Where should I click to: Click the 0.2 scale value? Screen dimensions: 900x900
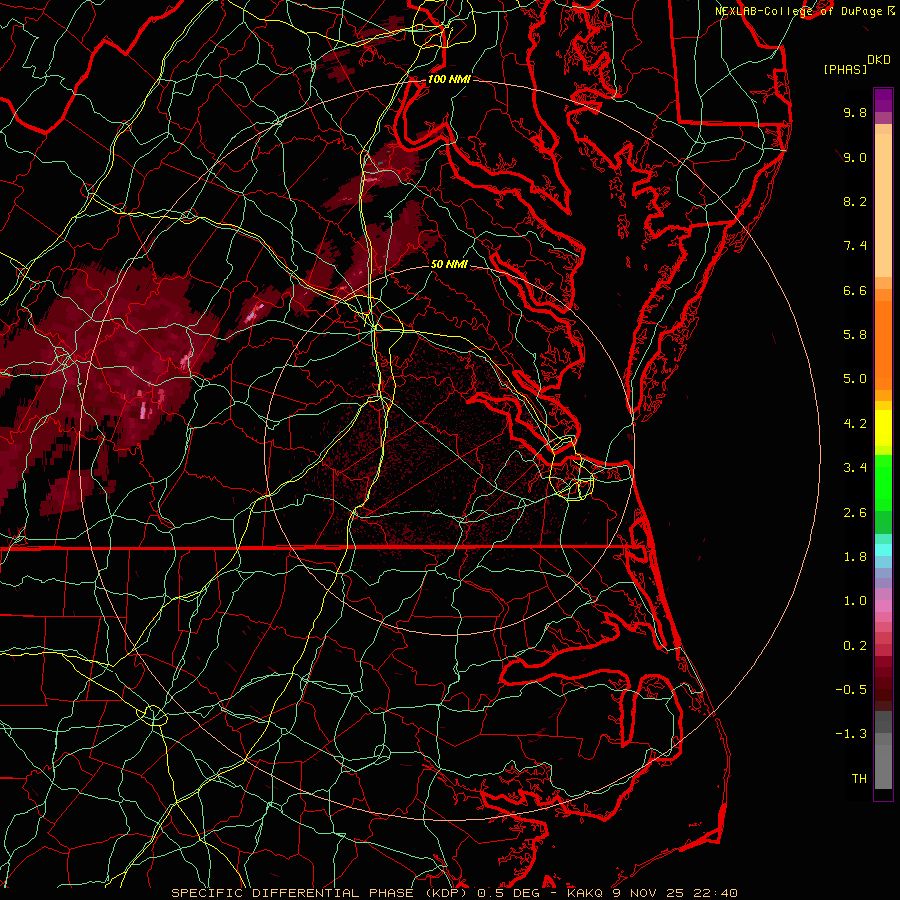855,646
